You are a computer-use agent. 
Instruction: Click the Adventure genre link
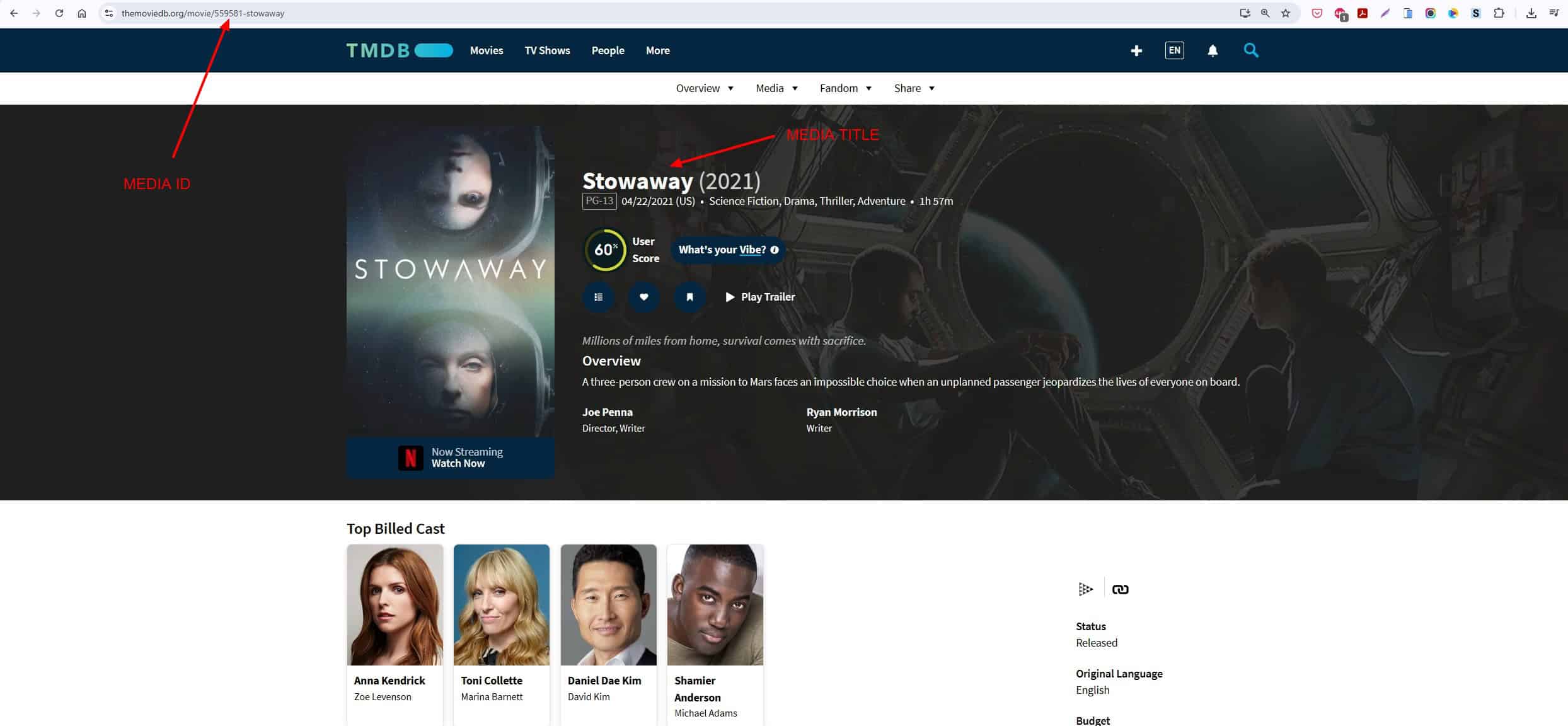(881, 201)
